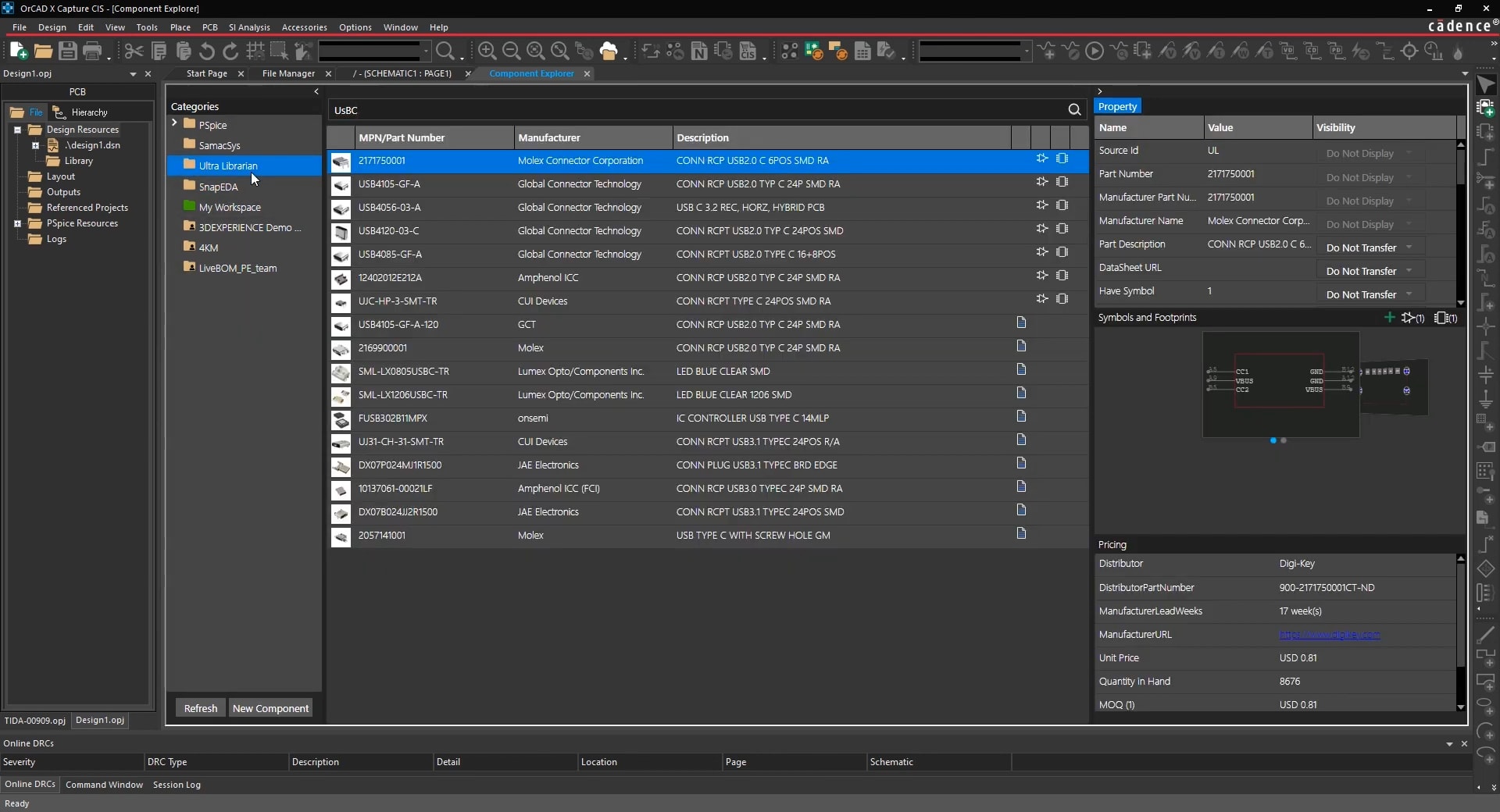
Task: Open the ManufacturerURL hyperlink
Action: pos(1329,635)
